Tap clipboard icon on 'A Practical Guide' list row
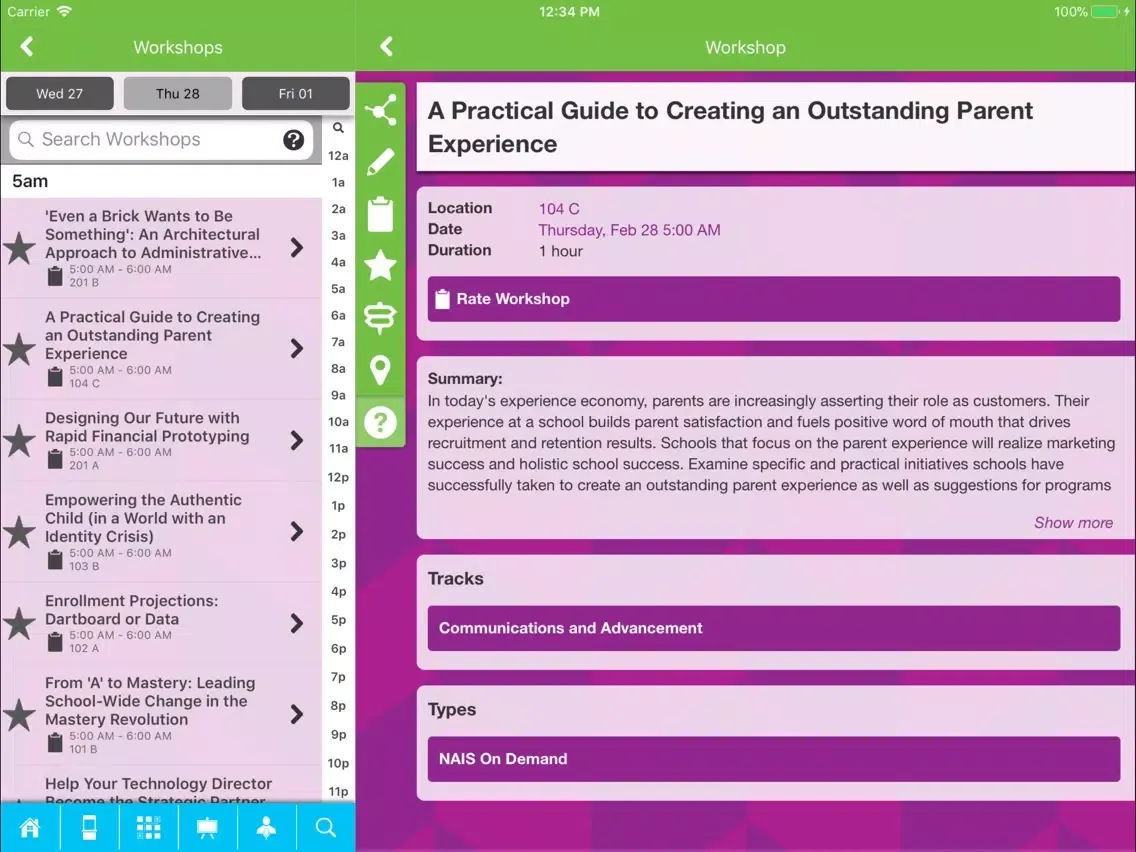 point(55,376)
